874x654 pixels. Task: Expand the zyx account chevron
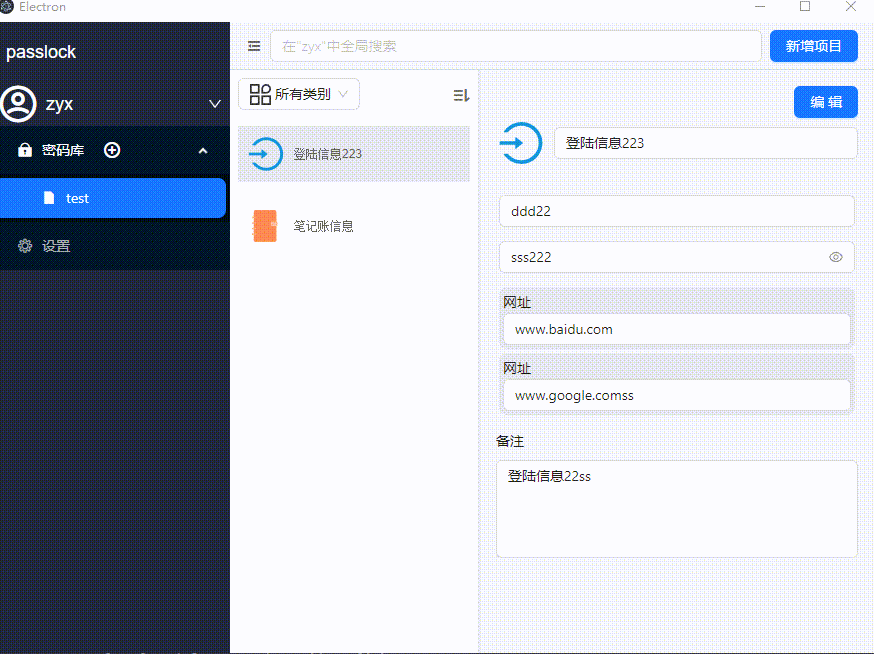point(214,104)
